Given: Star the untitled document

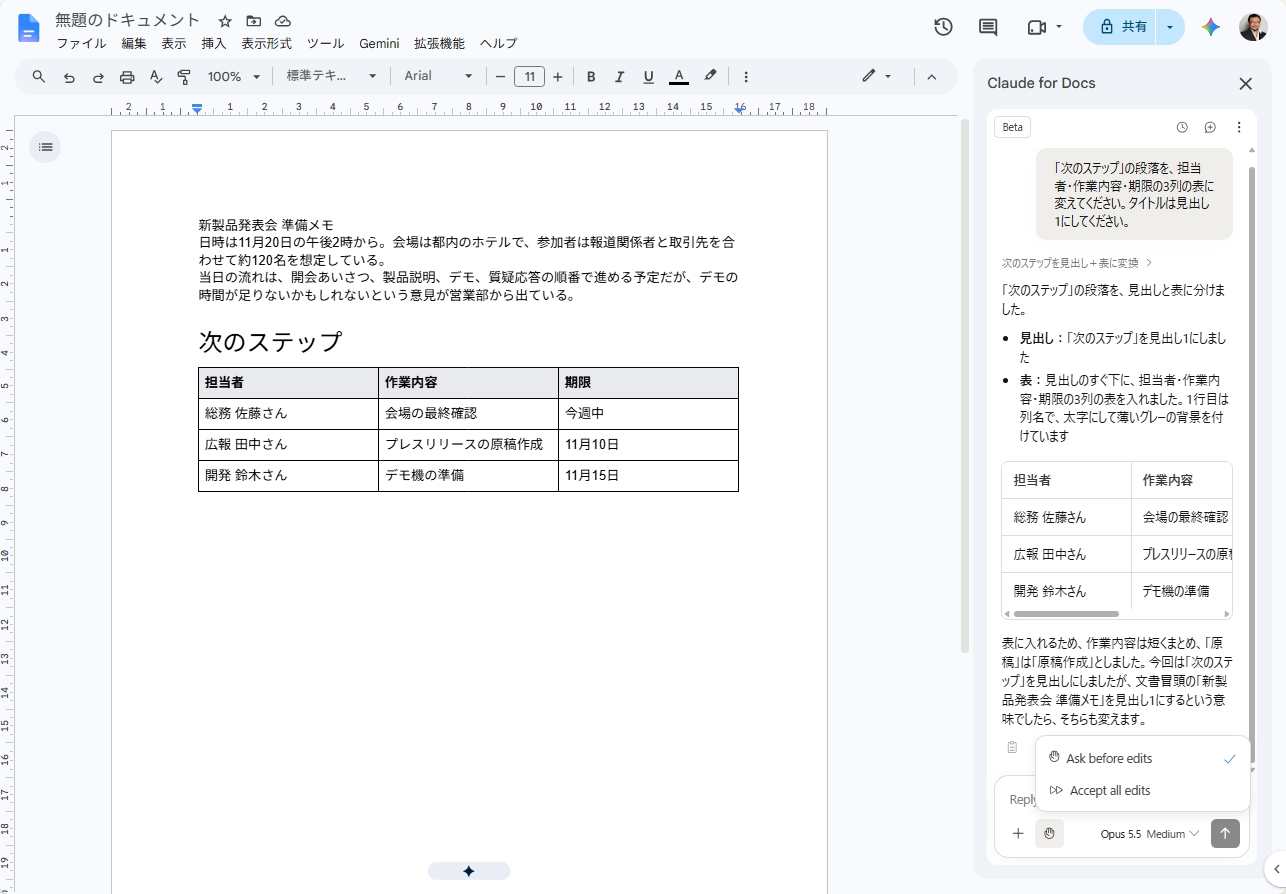Looking at the screenshot, I should point(225,21).
